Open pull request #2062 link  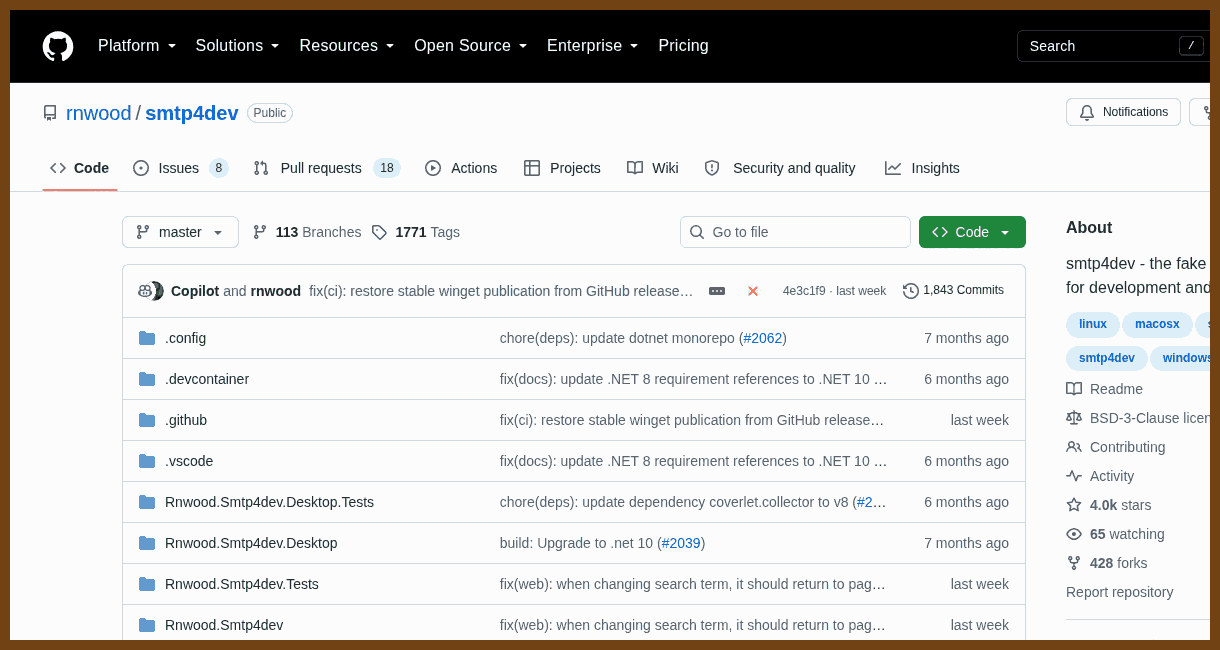763,338
